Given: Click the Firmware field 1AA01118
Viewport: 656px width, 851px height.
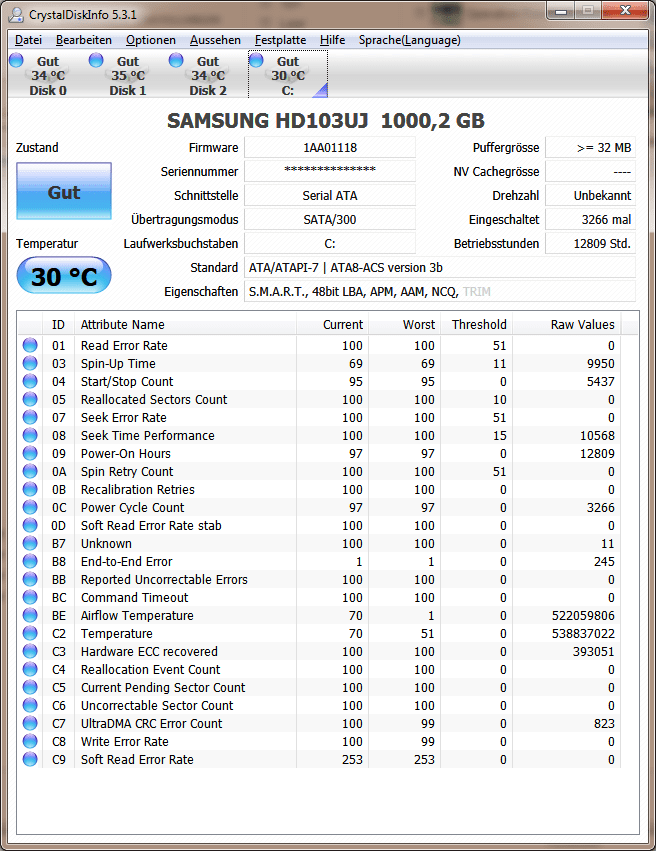Looking at the screenshot, I should (330, 148).
